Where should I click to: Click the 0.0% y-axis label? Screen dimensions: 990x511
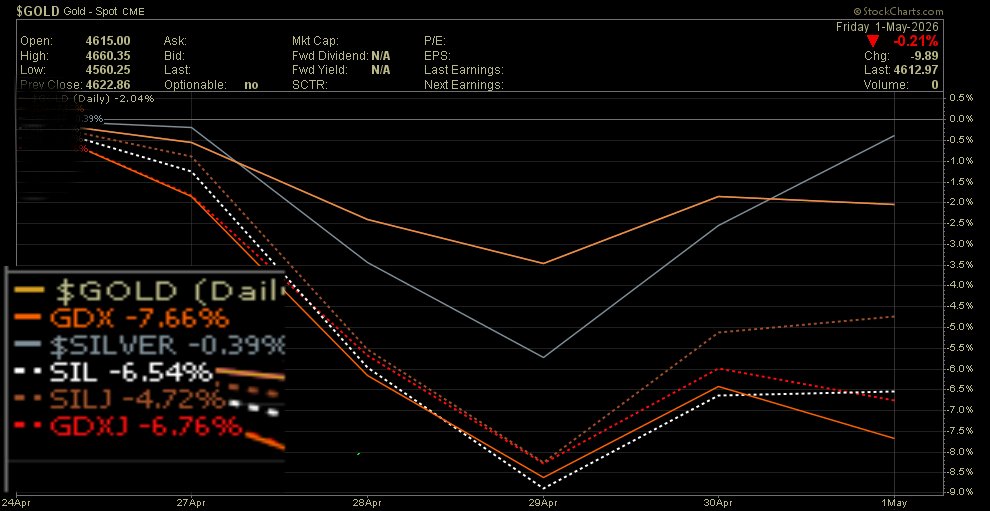962,119
